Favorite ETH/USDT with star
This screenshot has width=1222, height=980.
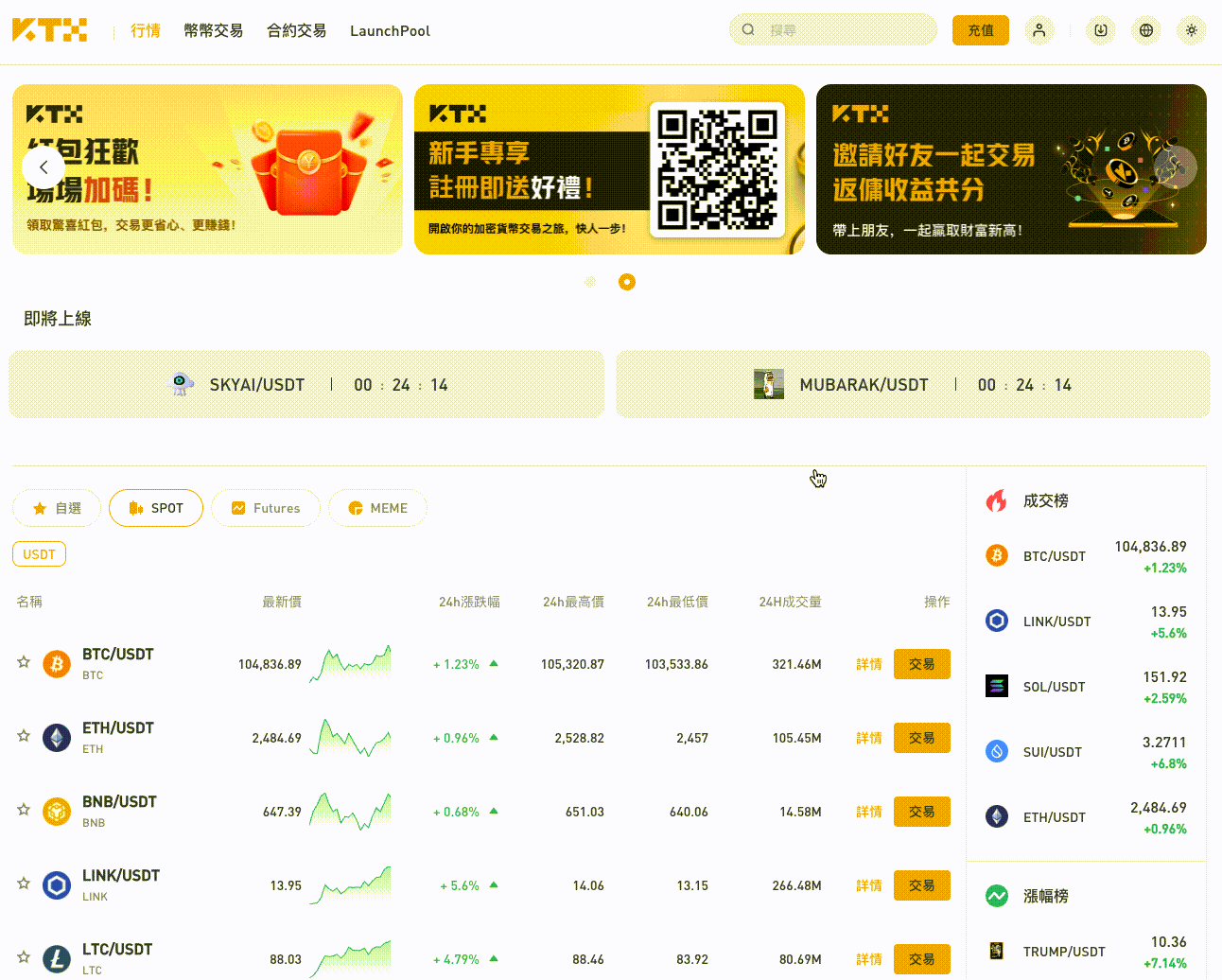[x=24, y=736]
